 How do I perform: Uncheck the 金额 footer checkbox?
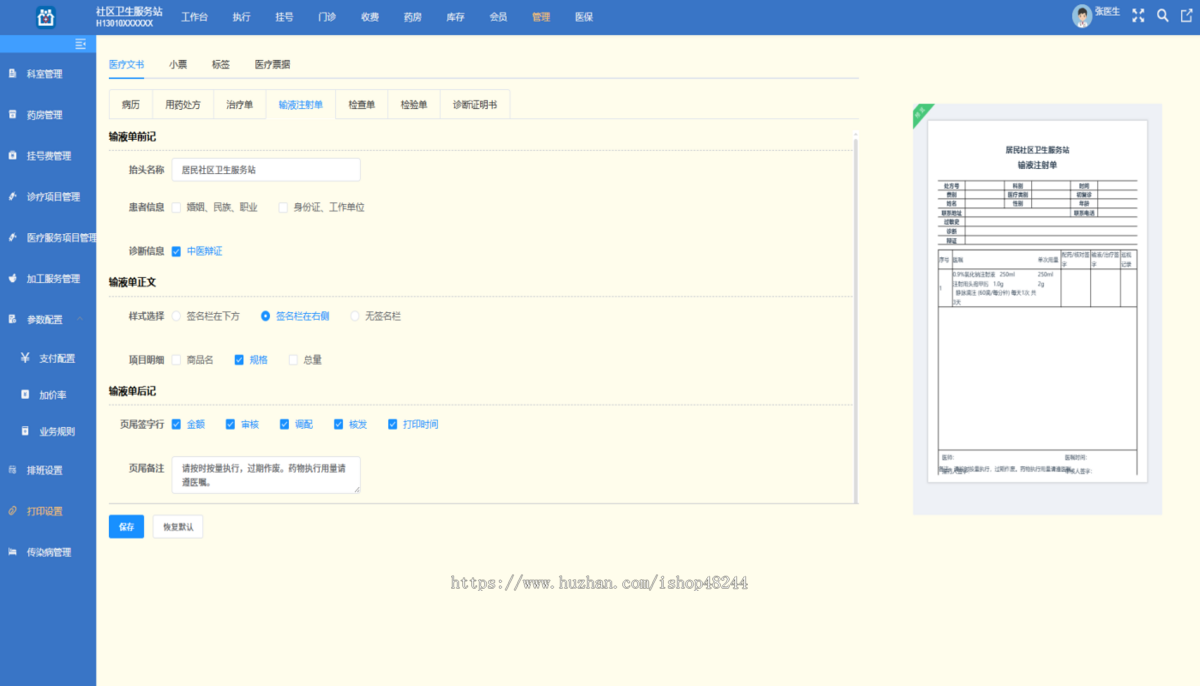click(176, 424)
